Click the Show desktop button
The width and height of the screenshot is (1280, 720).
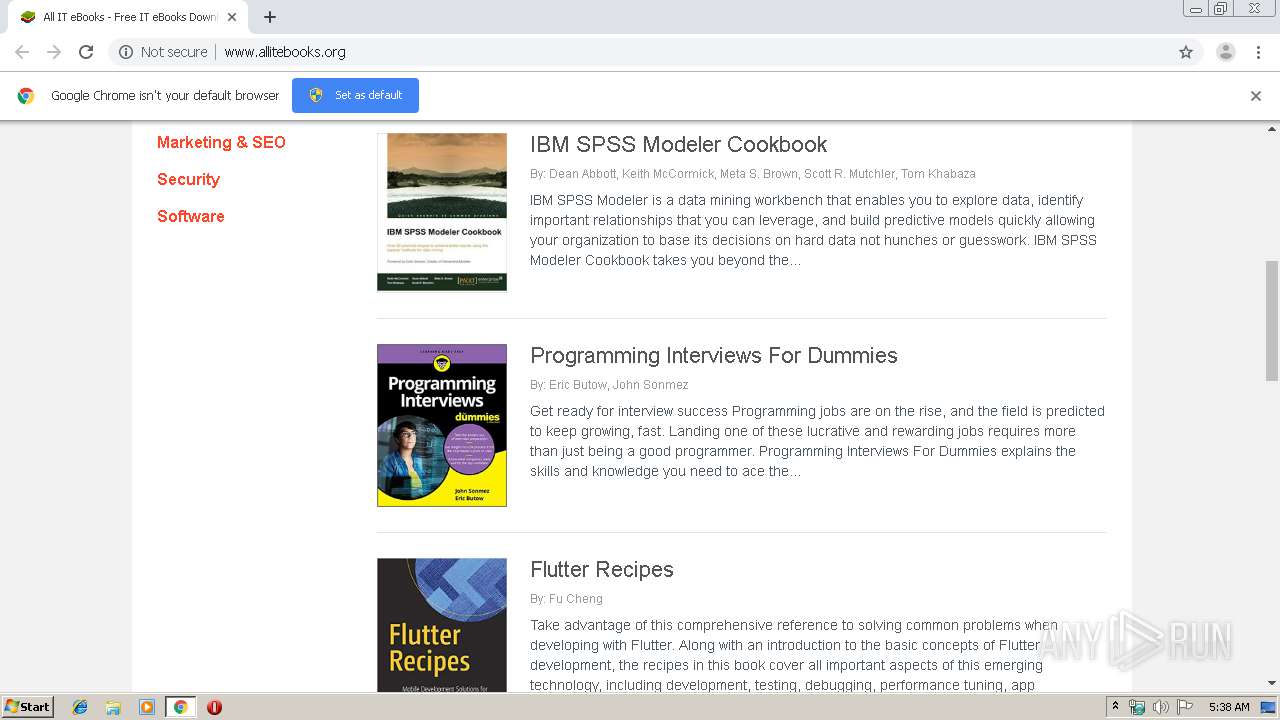pyautogui.click(x=1270, y=707)
